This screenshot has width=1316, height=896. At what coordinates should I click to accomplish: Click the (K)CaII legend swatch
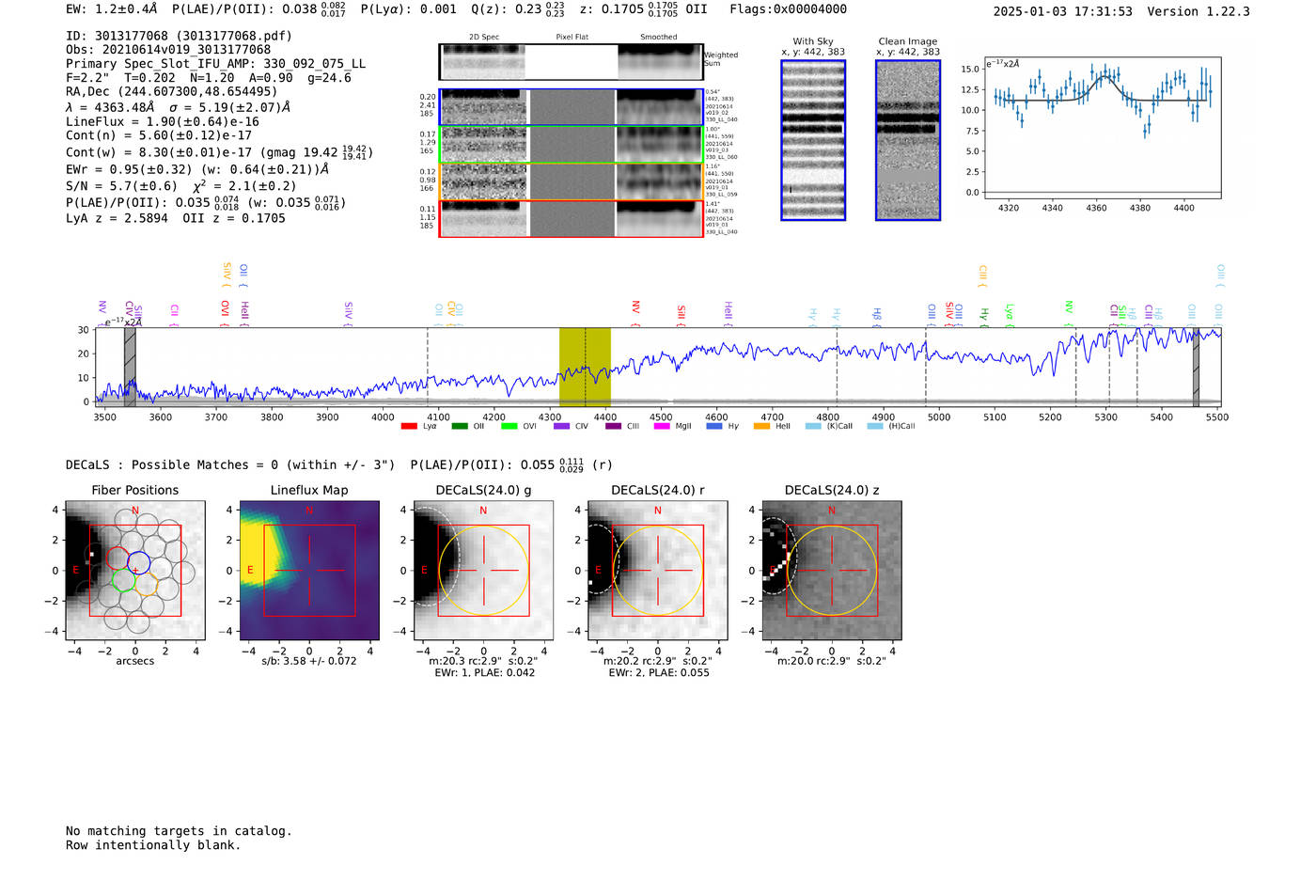click(813, 427)
